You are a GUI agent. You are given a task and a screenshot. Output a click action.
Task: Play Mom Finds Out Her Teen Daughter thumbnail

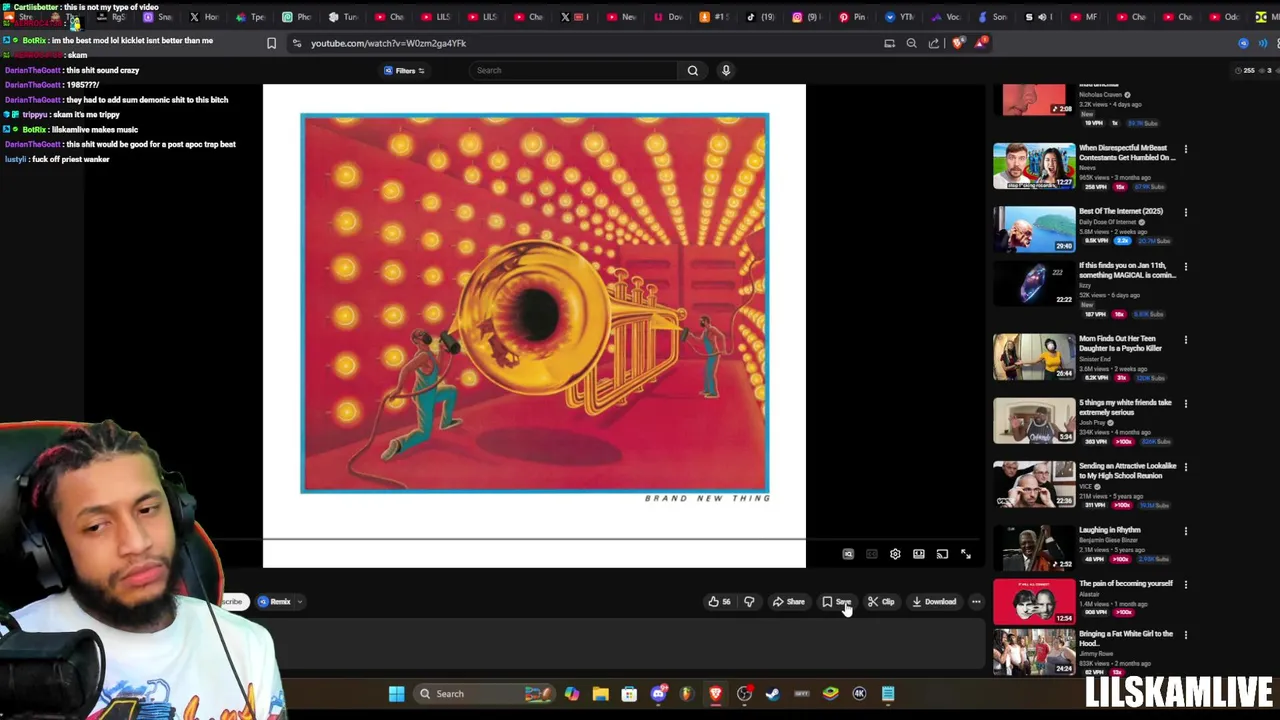[1034, 357]
